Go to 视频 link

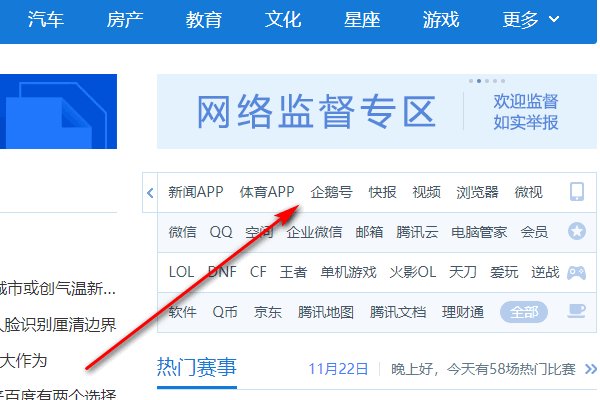(426, 192)
